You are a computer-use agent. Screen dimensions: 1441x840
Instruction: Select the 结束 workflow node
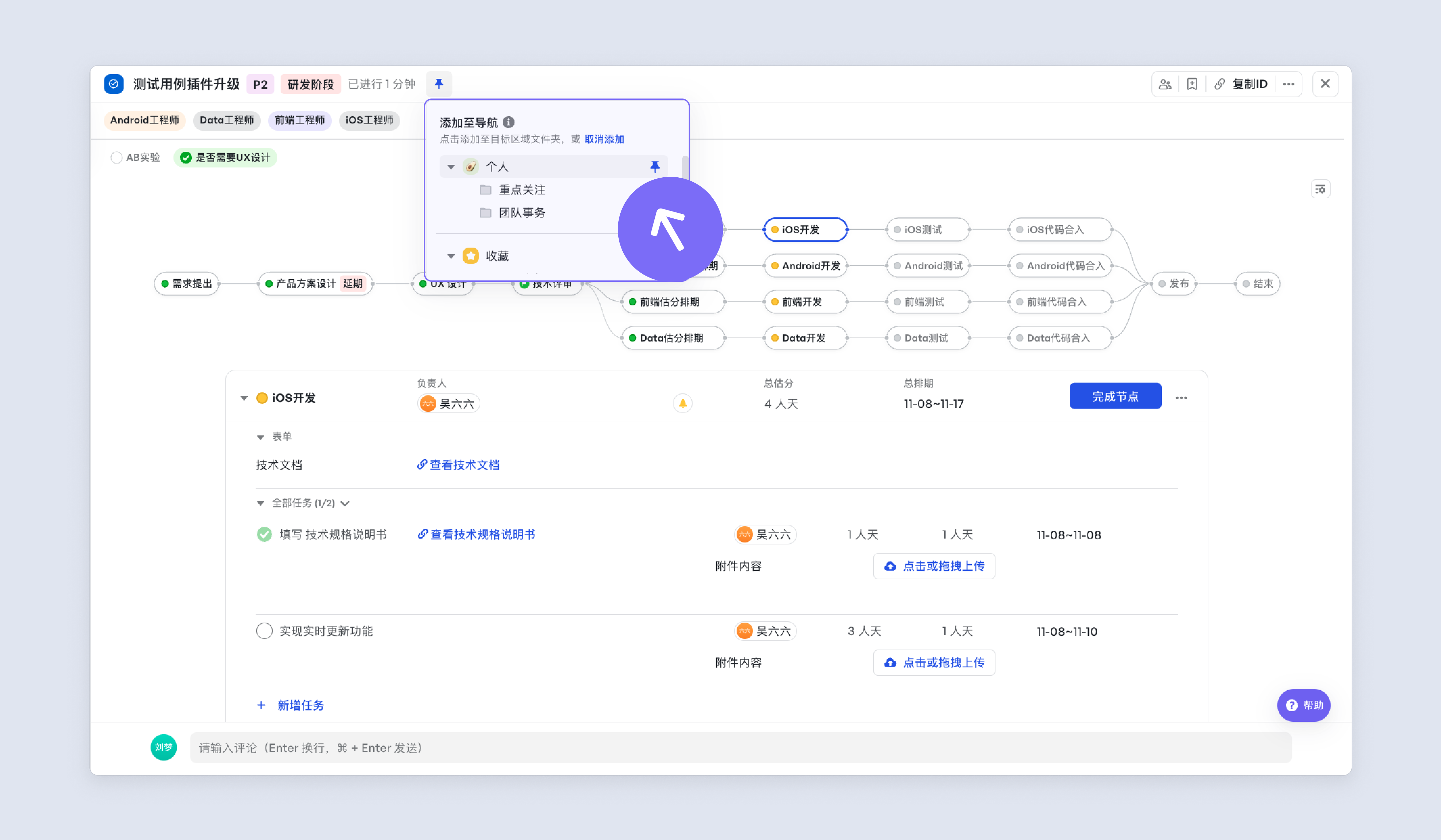tap(1257, 283)
